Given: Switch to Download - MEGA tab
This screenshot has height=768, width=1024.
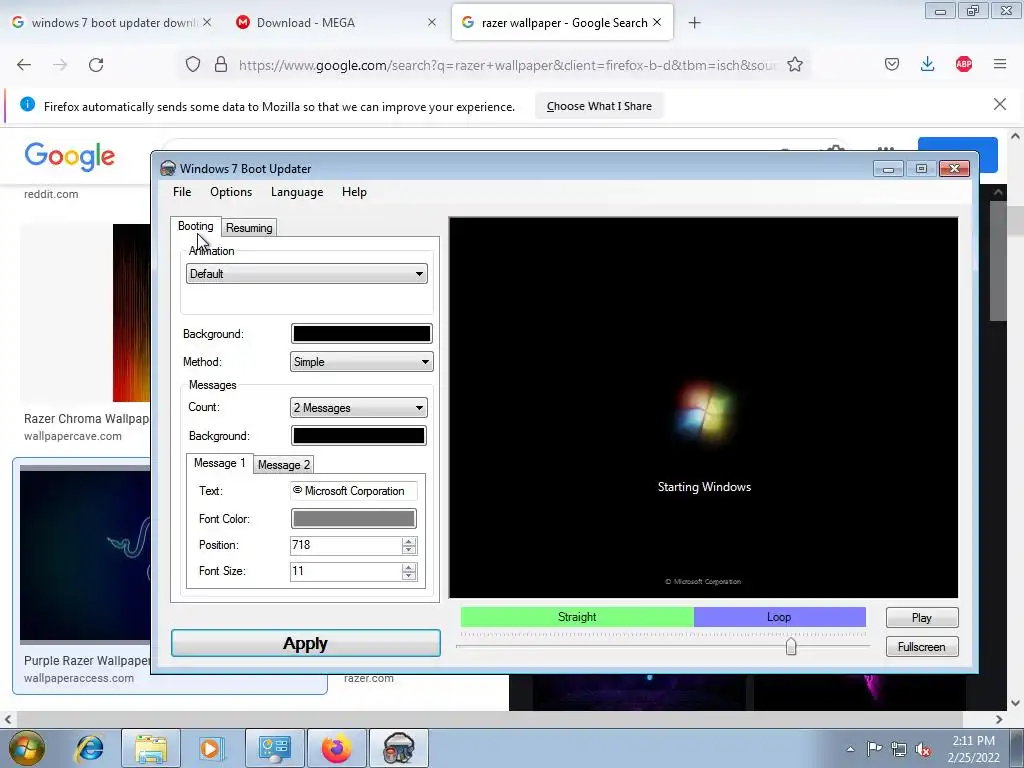Looking at the screenshot, I should [x=336, y=23].
